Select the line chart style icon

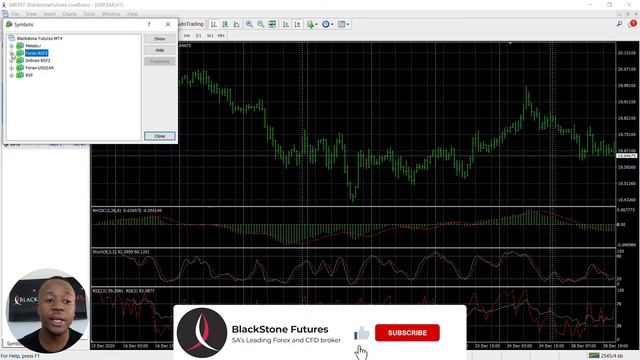pyautogui.click(x=237, y=24)
